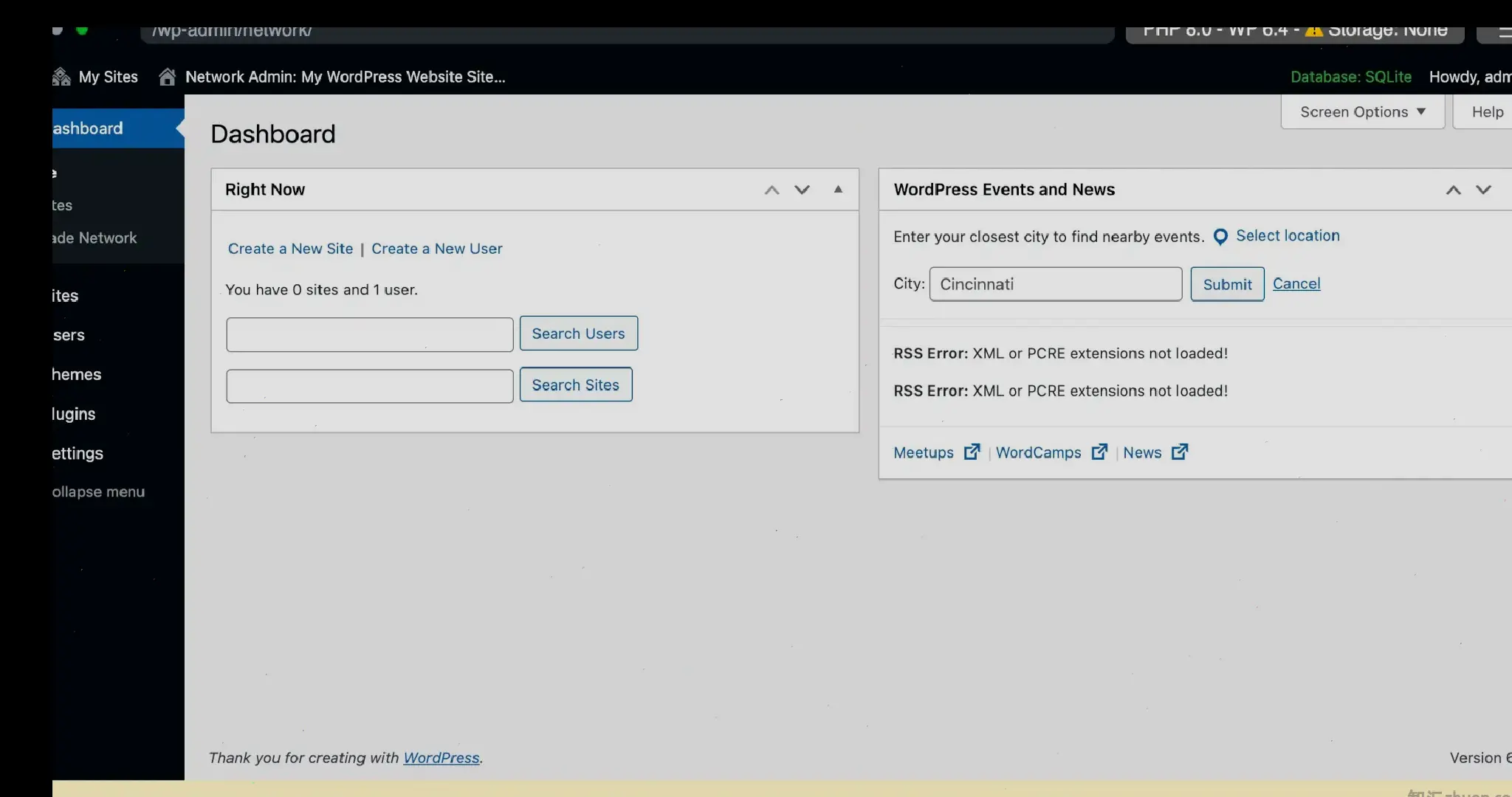1512x797 pixels.
Task: Click the Search Users input field
Action: pyautogui.click(x=369, y=334)
